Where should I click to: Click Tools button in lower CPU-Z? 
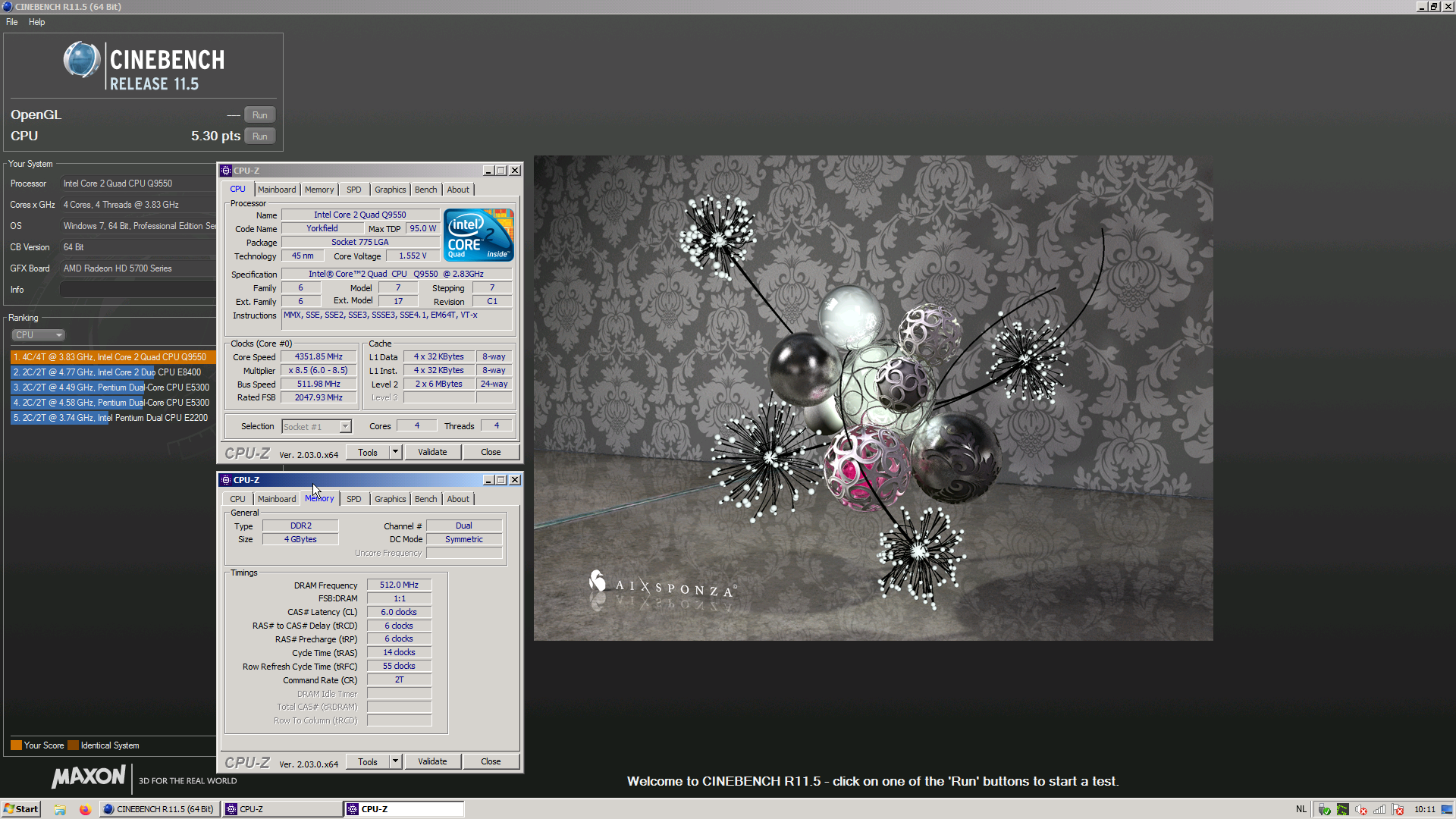[368, 762]
